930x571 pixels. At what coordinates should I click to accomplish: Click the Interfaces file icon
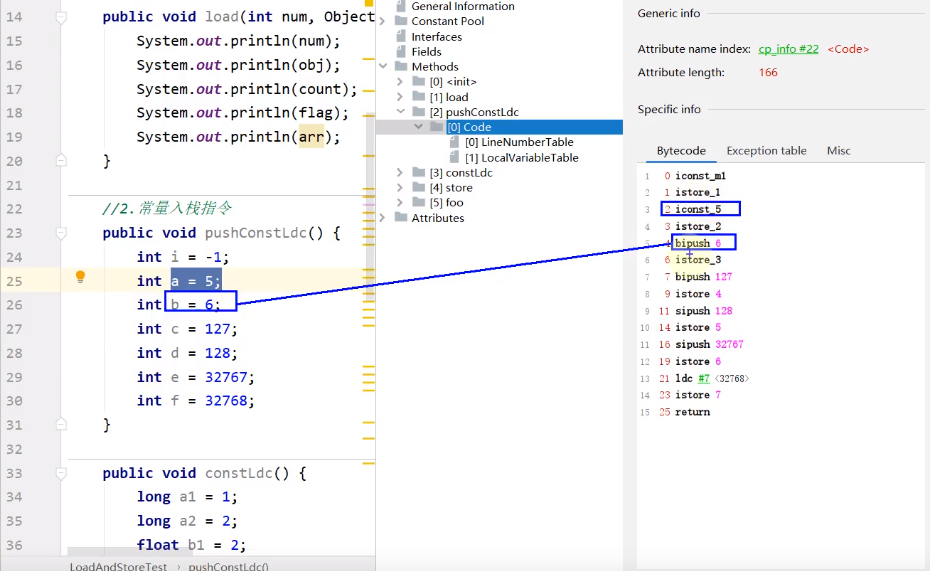pyautogui.click(x=401, y=36)
